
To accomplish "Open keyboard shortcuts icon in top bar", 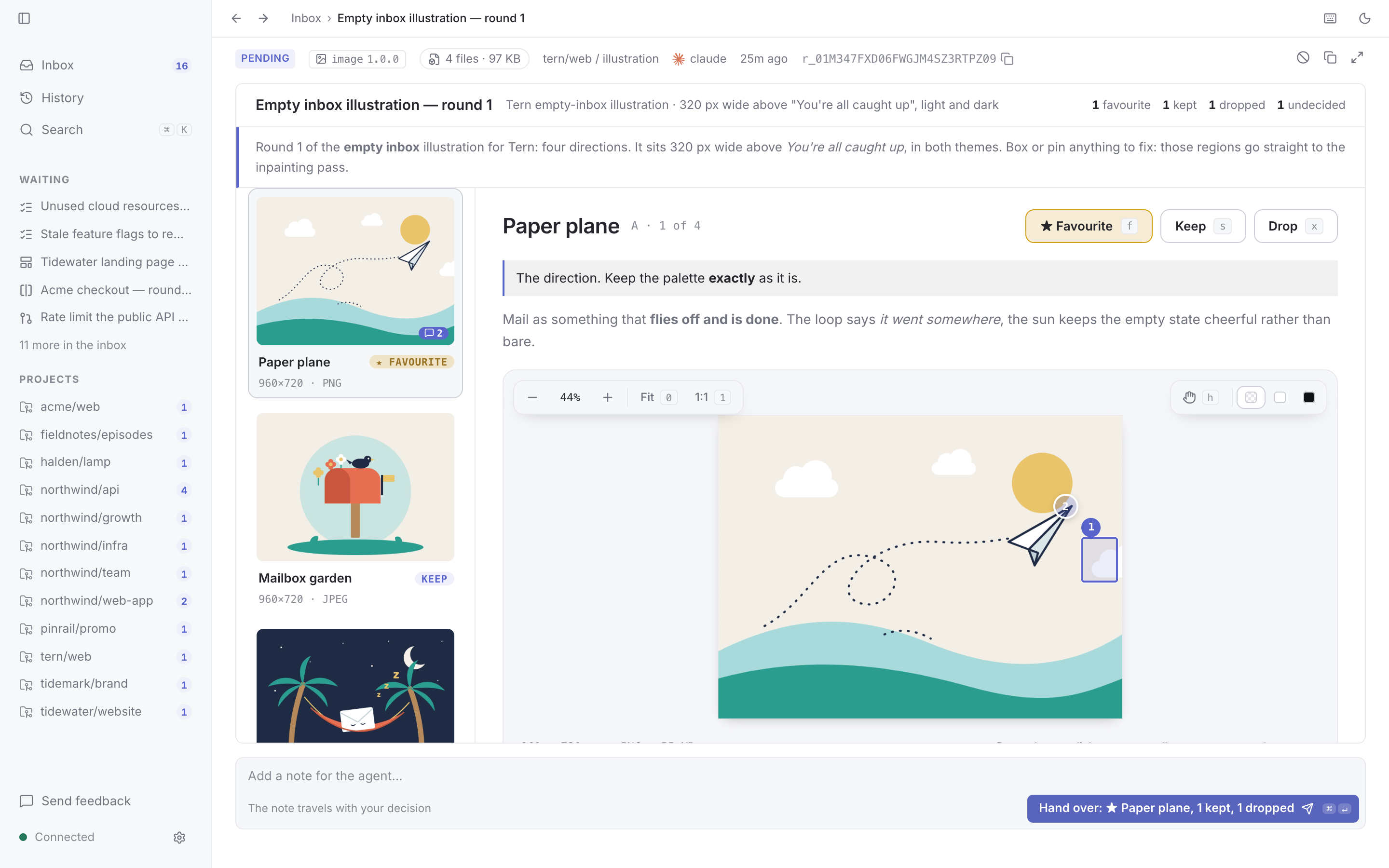I will pyautogui.click(x=1330, y=18).
